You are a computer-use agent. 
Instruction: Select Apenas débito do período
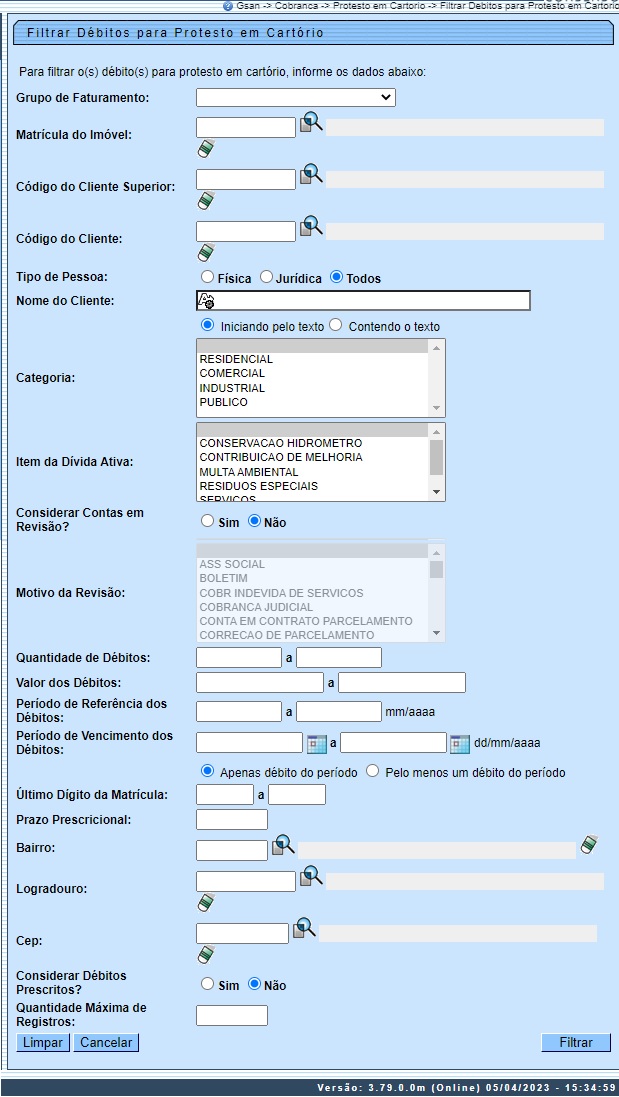[x=207, y=771]
